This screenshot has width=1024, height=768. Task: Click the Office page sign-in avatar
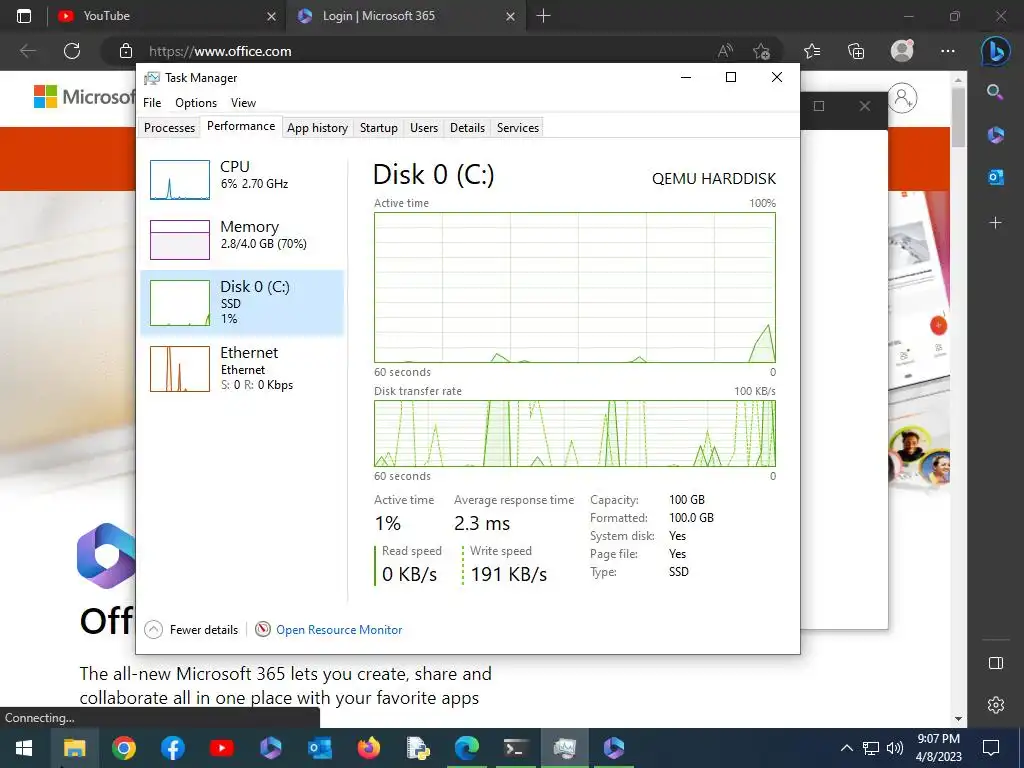[x=903, y=98]
